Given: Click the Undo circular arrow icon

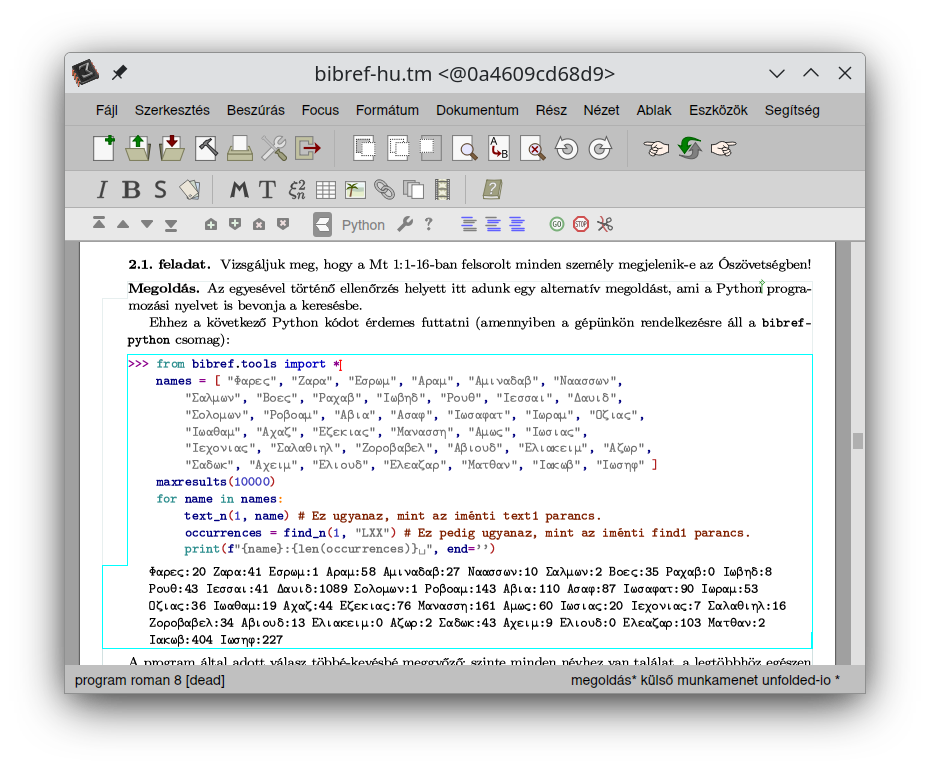Looking at the screenshot, I should (x=566, y=149).
